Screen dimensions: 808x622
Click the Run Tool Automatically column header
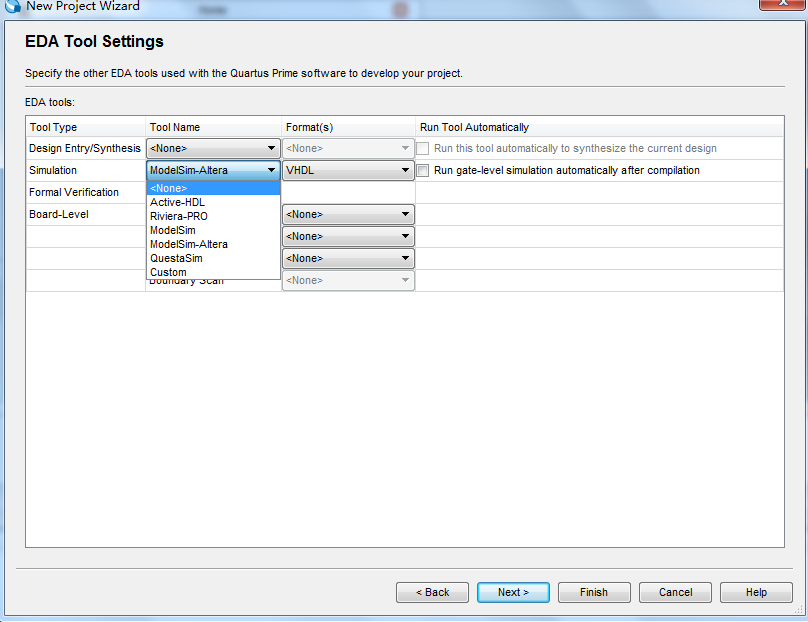(x=600, y=127)
